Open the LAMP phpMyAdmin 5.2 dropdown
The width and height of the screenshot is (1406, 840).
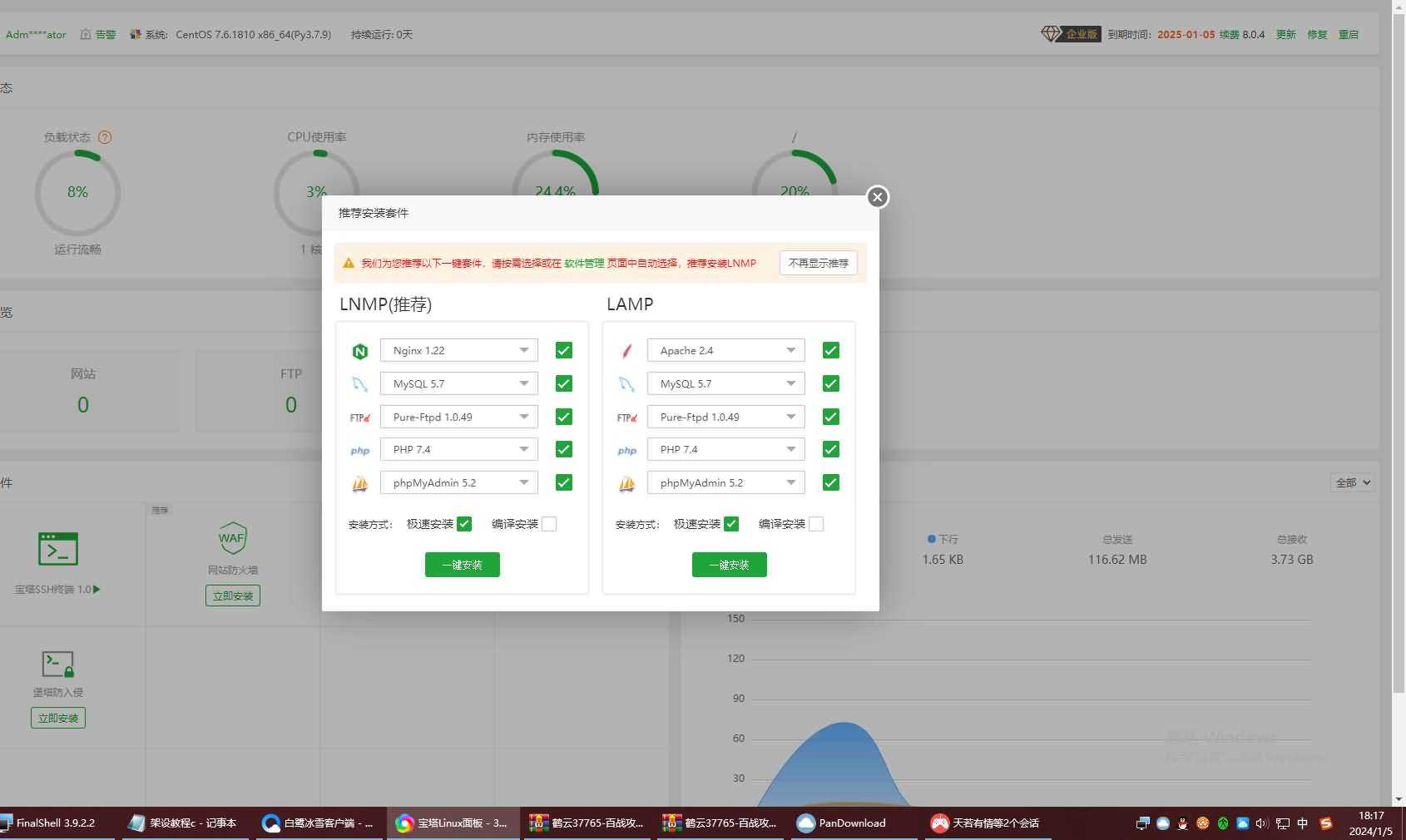[726, 482]
